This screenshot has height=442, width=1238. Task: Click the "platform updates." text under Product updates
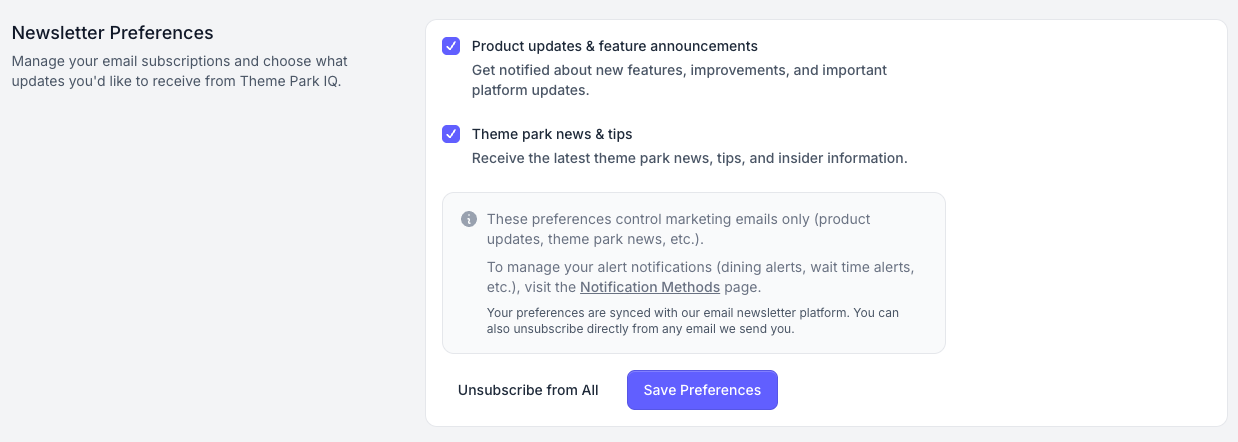[530, 90]
